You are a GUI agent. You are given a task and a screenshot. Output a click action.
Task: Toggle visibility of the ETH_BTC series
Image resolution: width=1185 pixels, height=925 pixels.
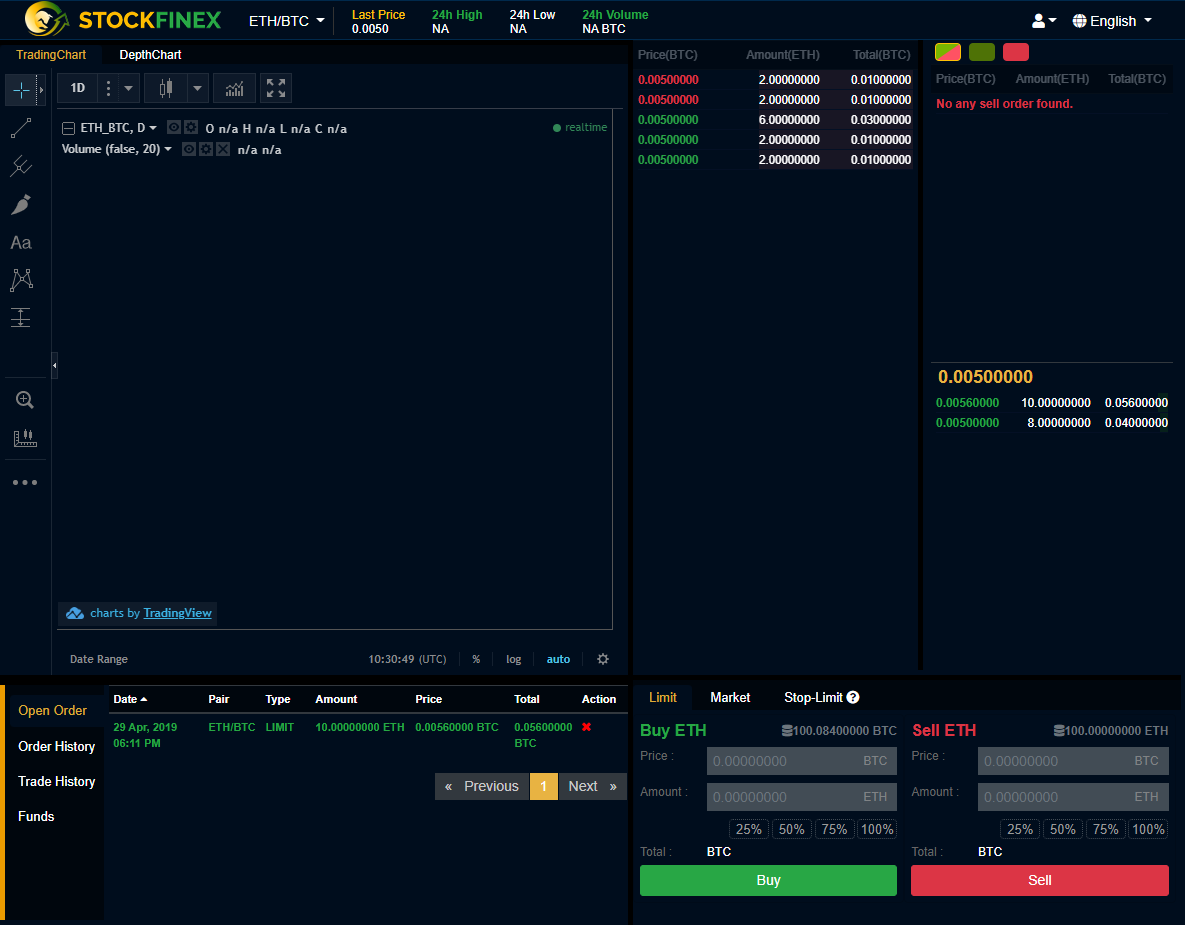pos(172,127)
